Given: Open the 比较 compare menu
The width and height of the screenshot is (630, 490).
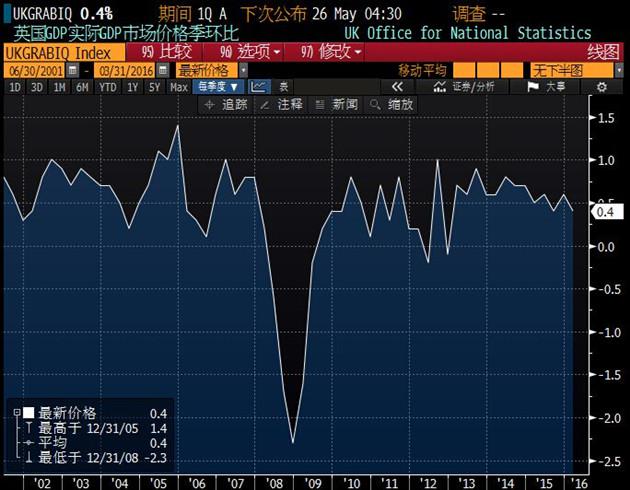Looking at the screenshot, I should point(164,51).
